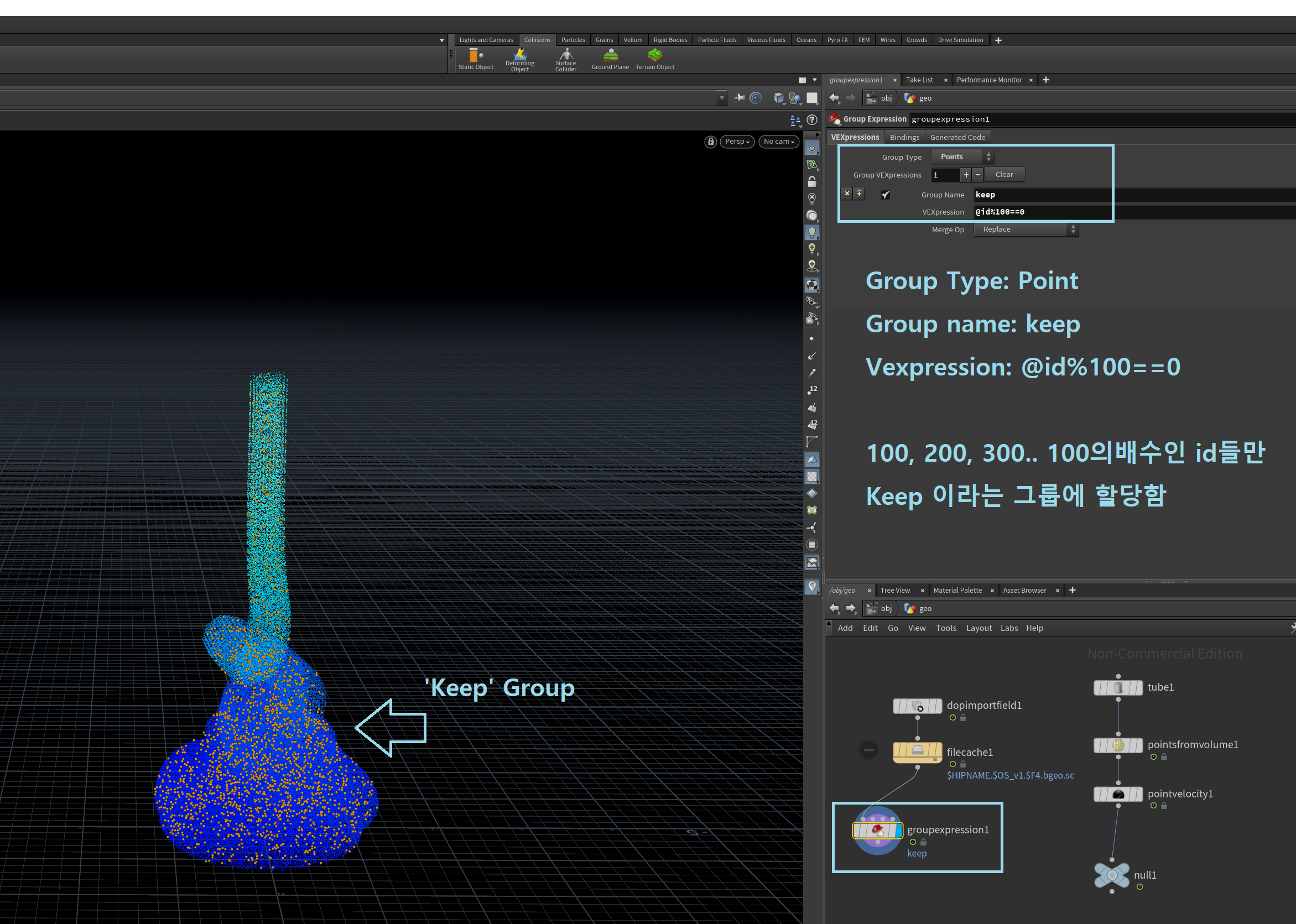The image size is (1296, 924).
Task: Open the Persp viewport dropdown
Action: pyautogui.click(x=737, y=142)
